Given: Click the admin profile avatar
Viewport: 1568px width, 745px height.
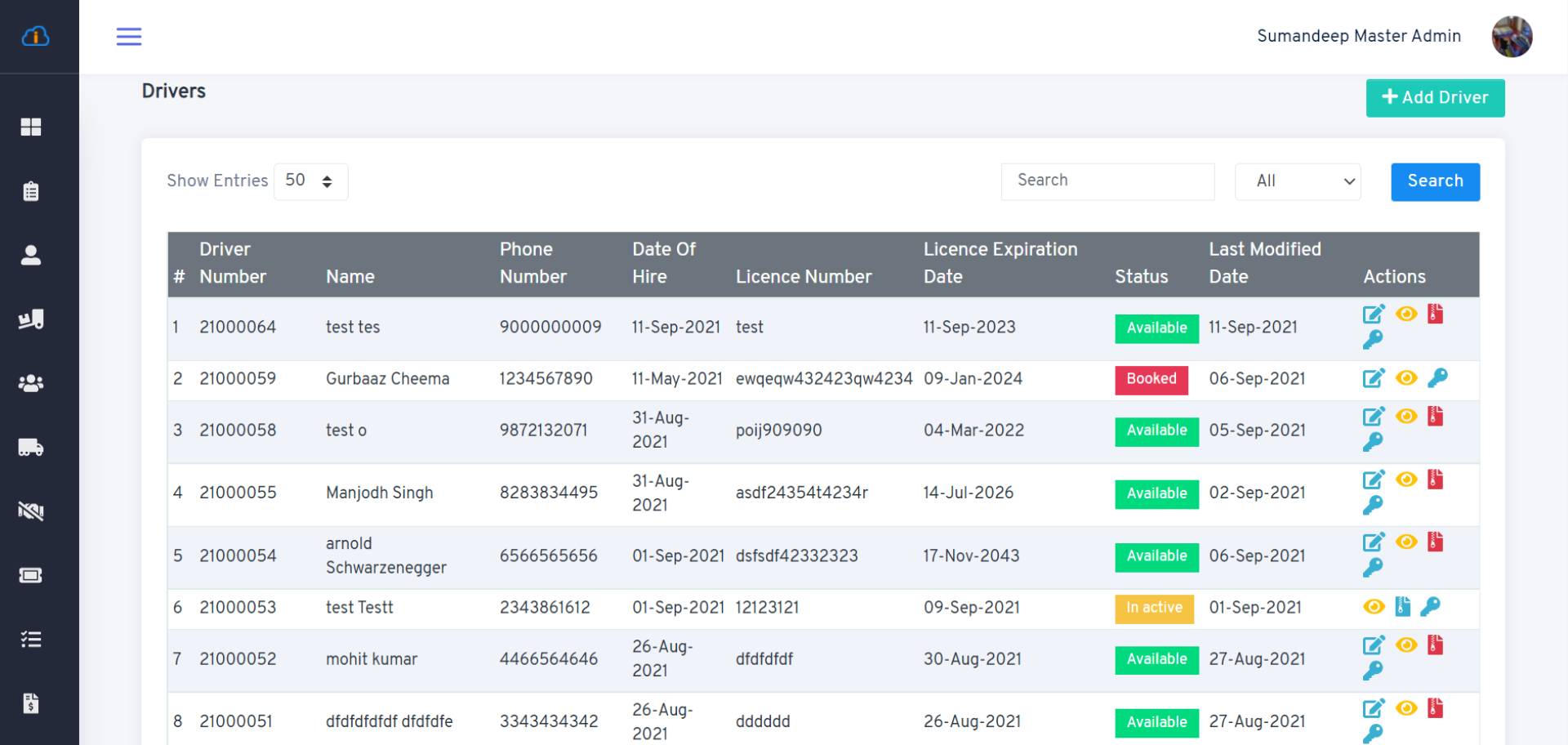Looking at the screenshot, I should tap(1512, 37).
